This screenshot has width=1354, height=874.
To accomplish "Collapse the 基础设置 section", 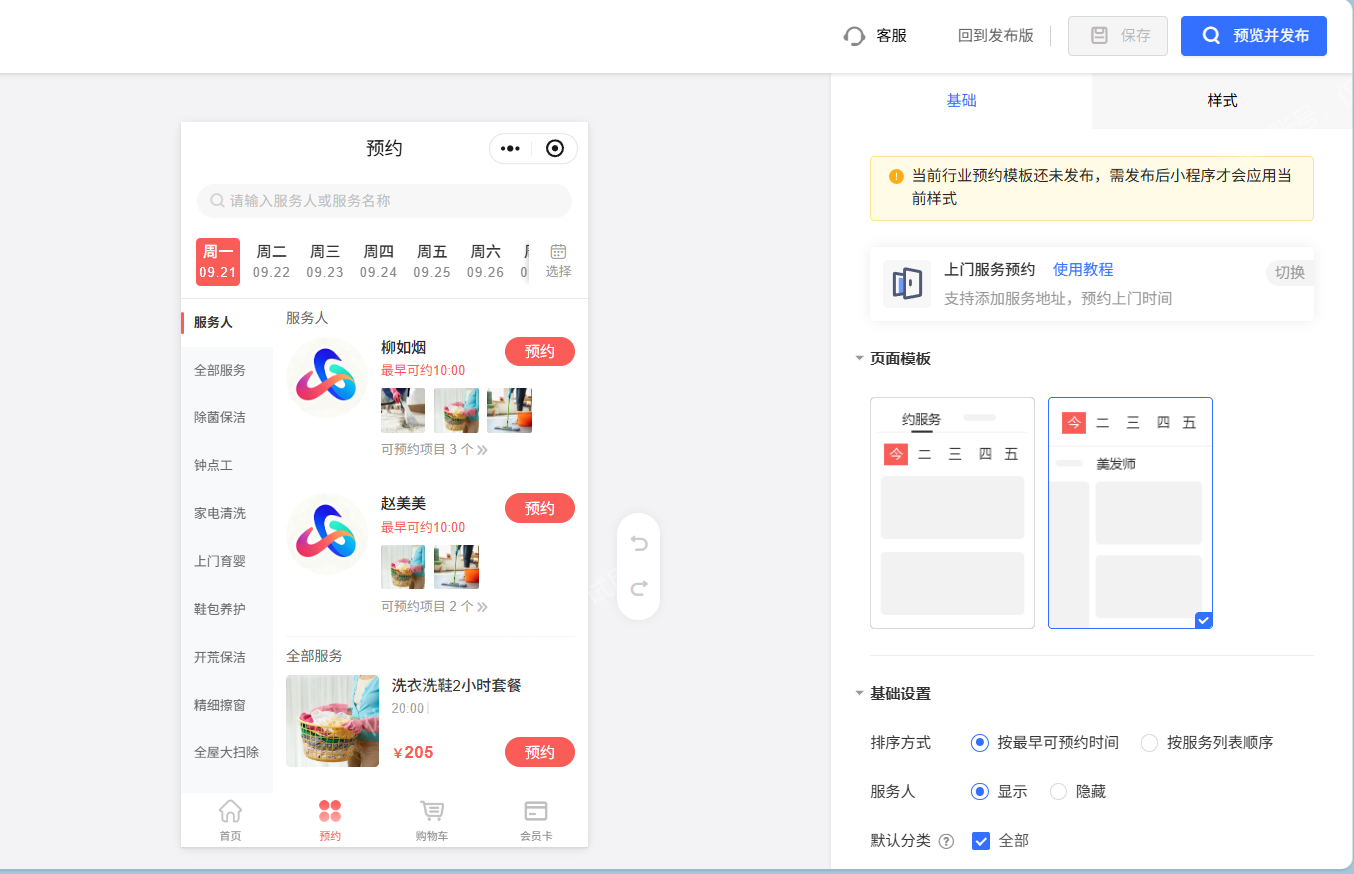I will click(860, 693).
